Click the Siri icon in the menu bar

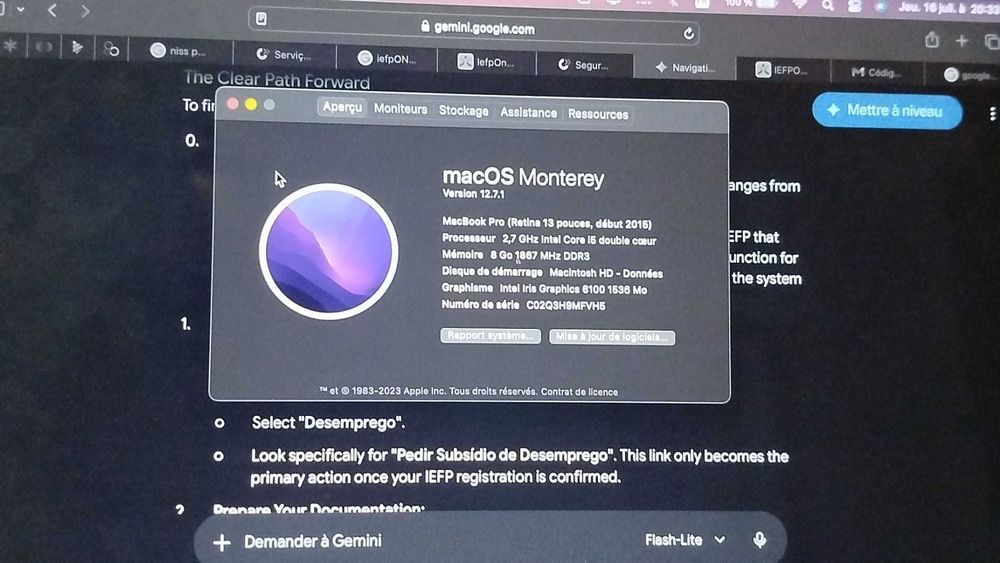pyautogui.click(x=881, y=7)
